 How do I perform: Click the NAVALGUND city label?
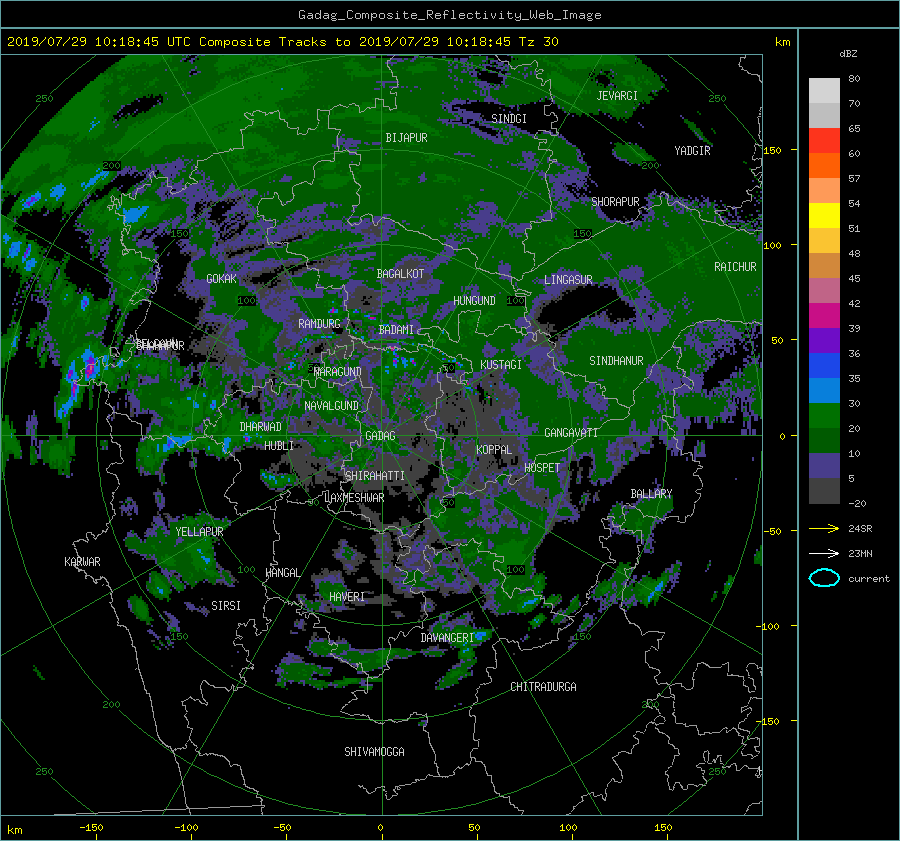point(331,405)
